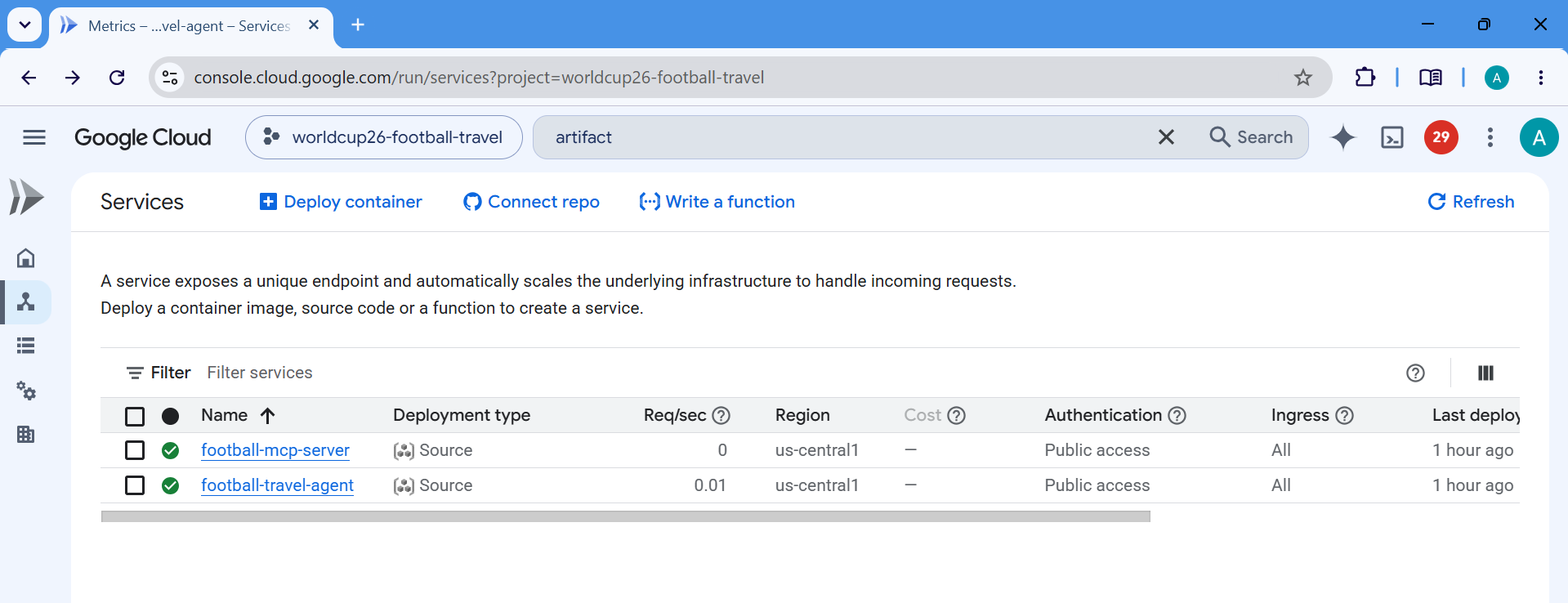This screenshot has width=1568, height=603.
Task: Open the worldcup26-football-travel project picker
Action: point(383,137)
